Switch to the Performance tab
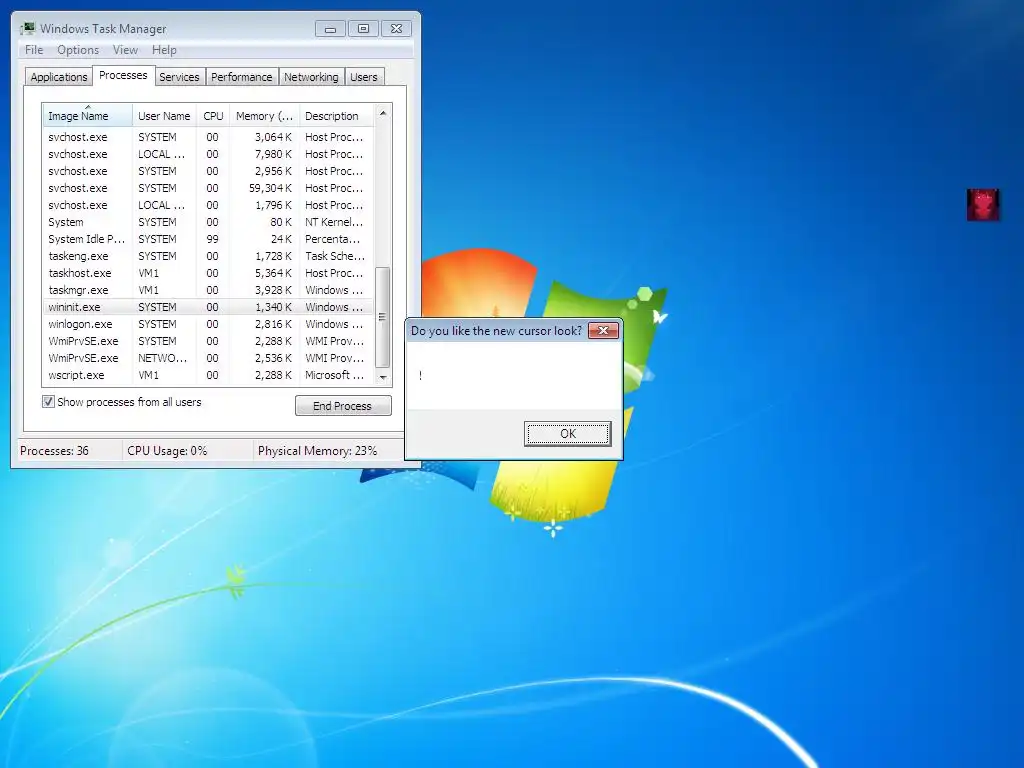The image size is (1024, 768). tap(242, 77)
